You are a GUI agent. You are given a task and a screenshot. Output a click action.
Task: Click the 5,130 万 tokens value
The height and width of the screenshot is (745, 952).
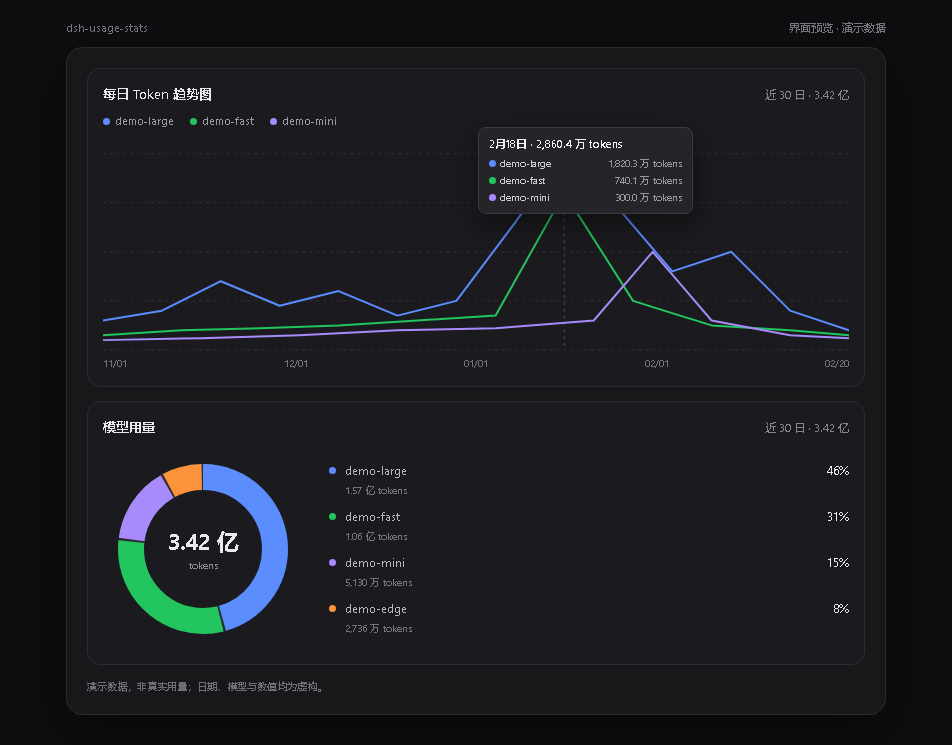coord(379,583)
